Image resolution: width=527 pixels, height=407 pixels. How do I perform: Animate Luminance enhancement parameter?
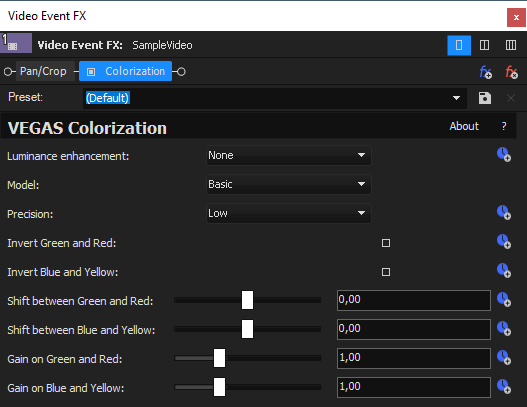[x=504, y=155]
